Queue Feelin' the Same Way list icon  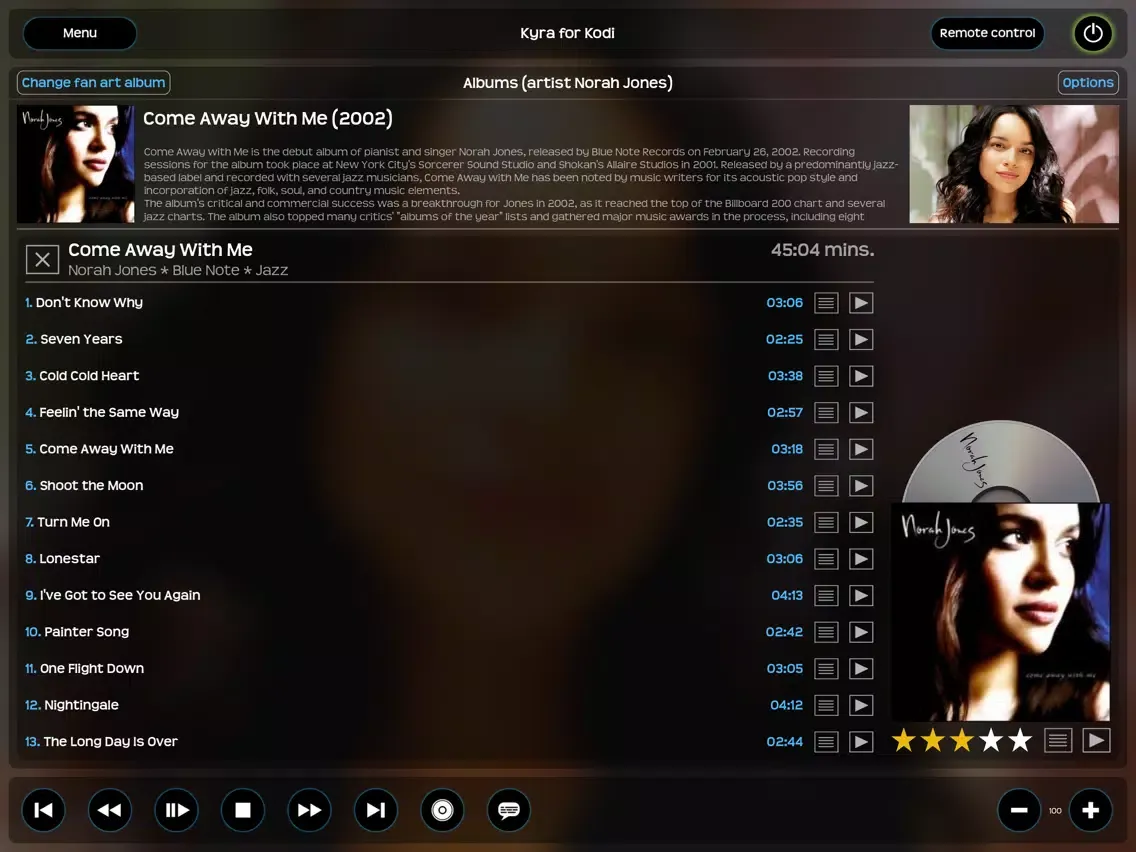coord(826,412)
